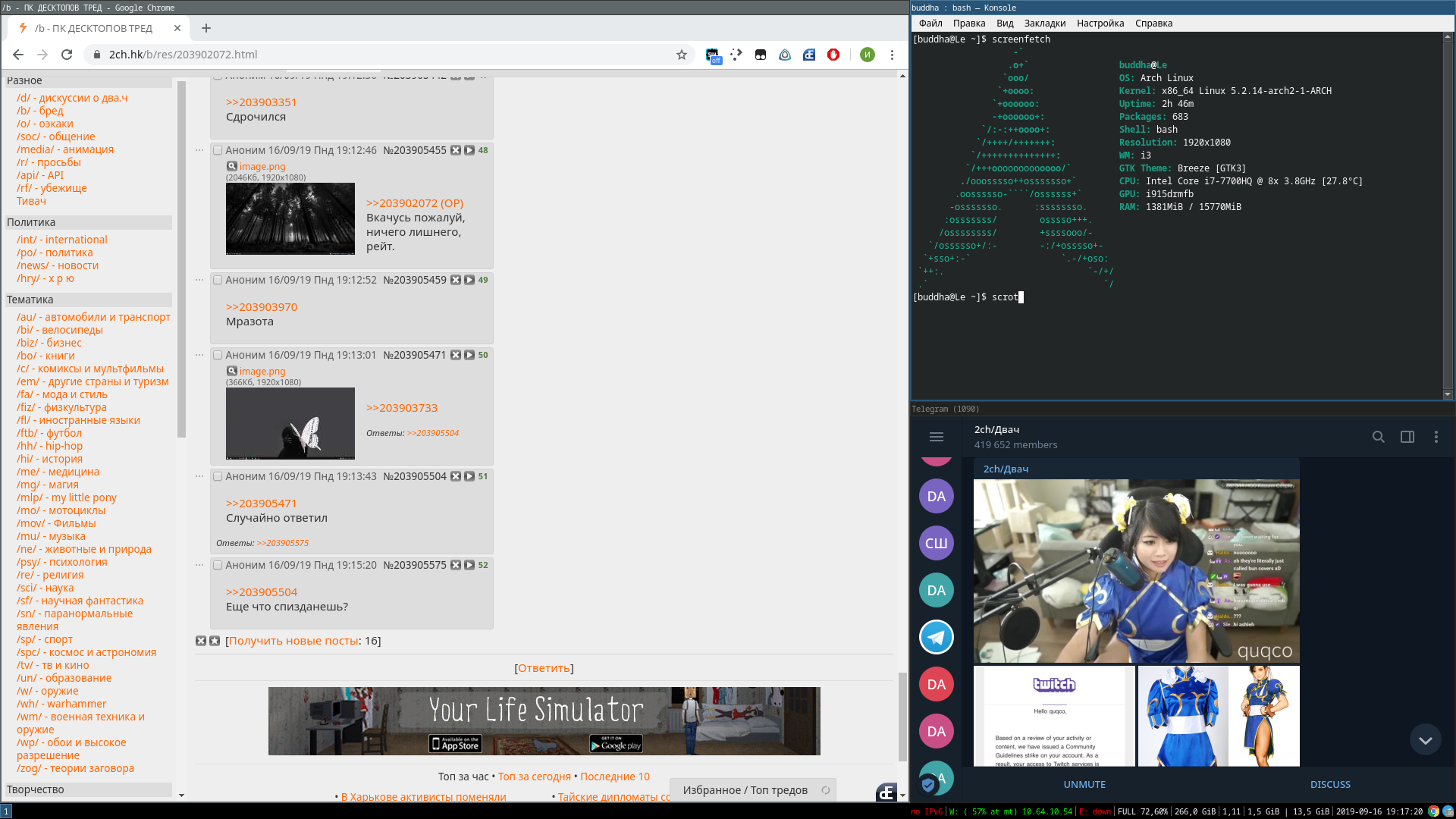
Task: Expand the options dots of post №203905455
Action: click(x=199, y=149)
